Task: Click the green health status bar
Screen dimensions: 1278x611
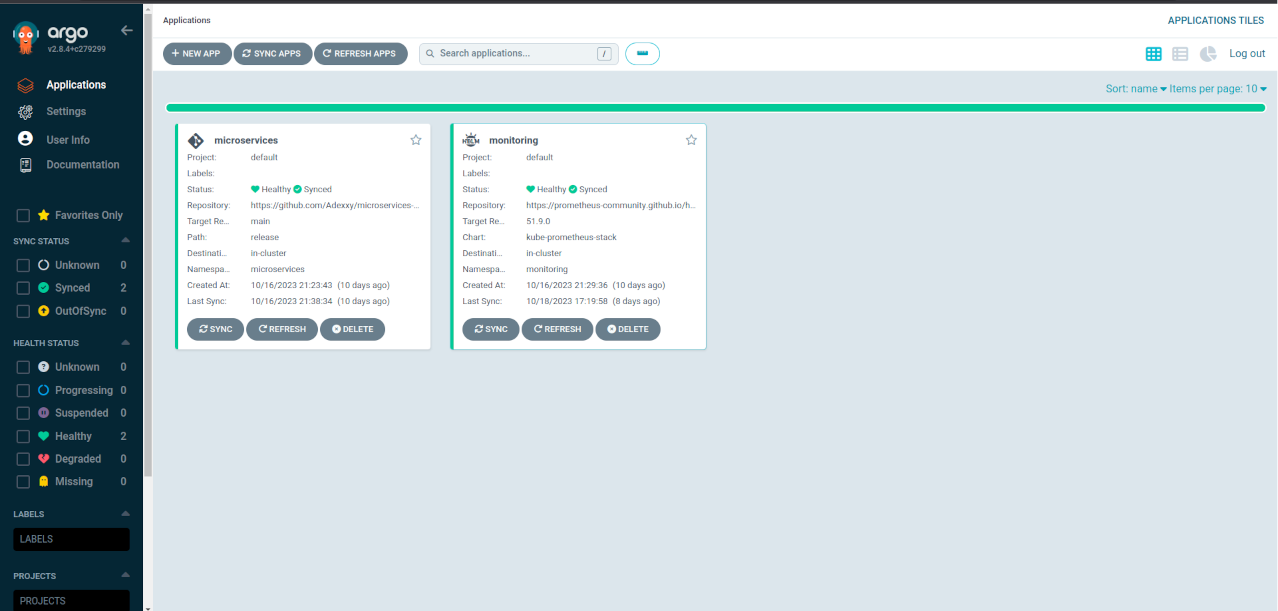Action: [x=715, y=107]
